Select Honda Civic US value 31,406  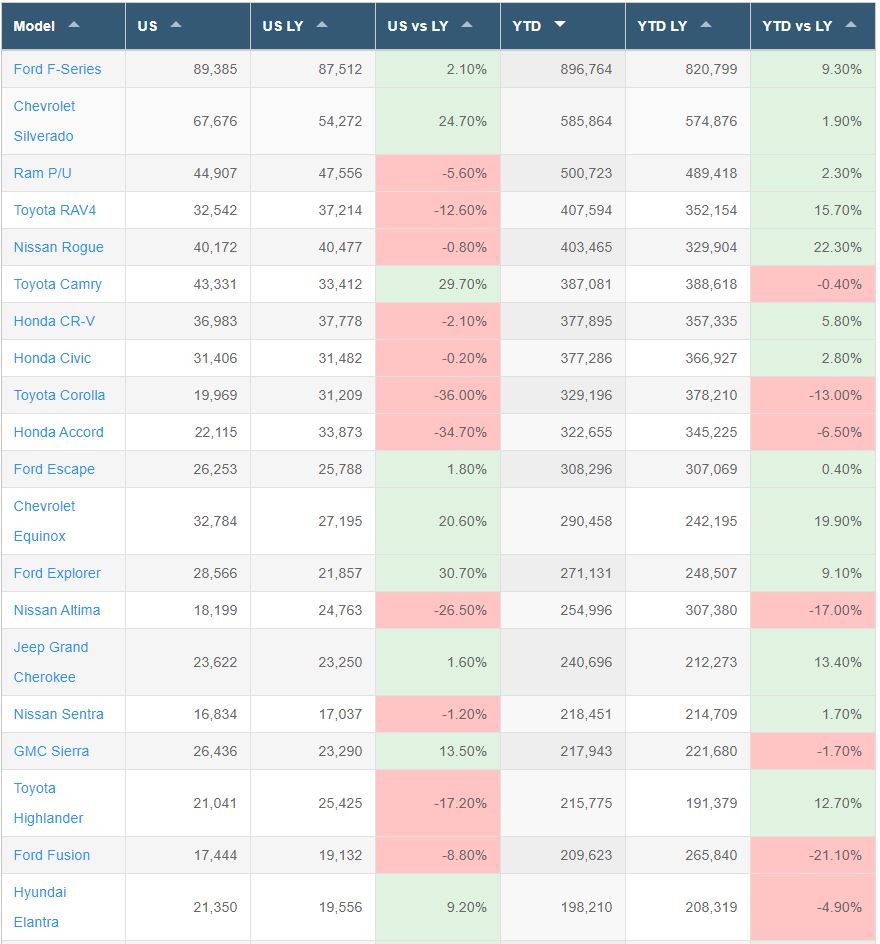(x=215, y=358)
